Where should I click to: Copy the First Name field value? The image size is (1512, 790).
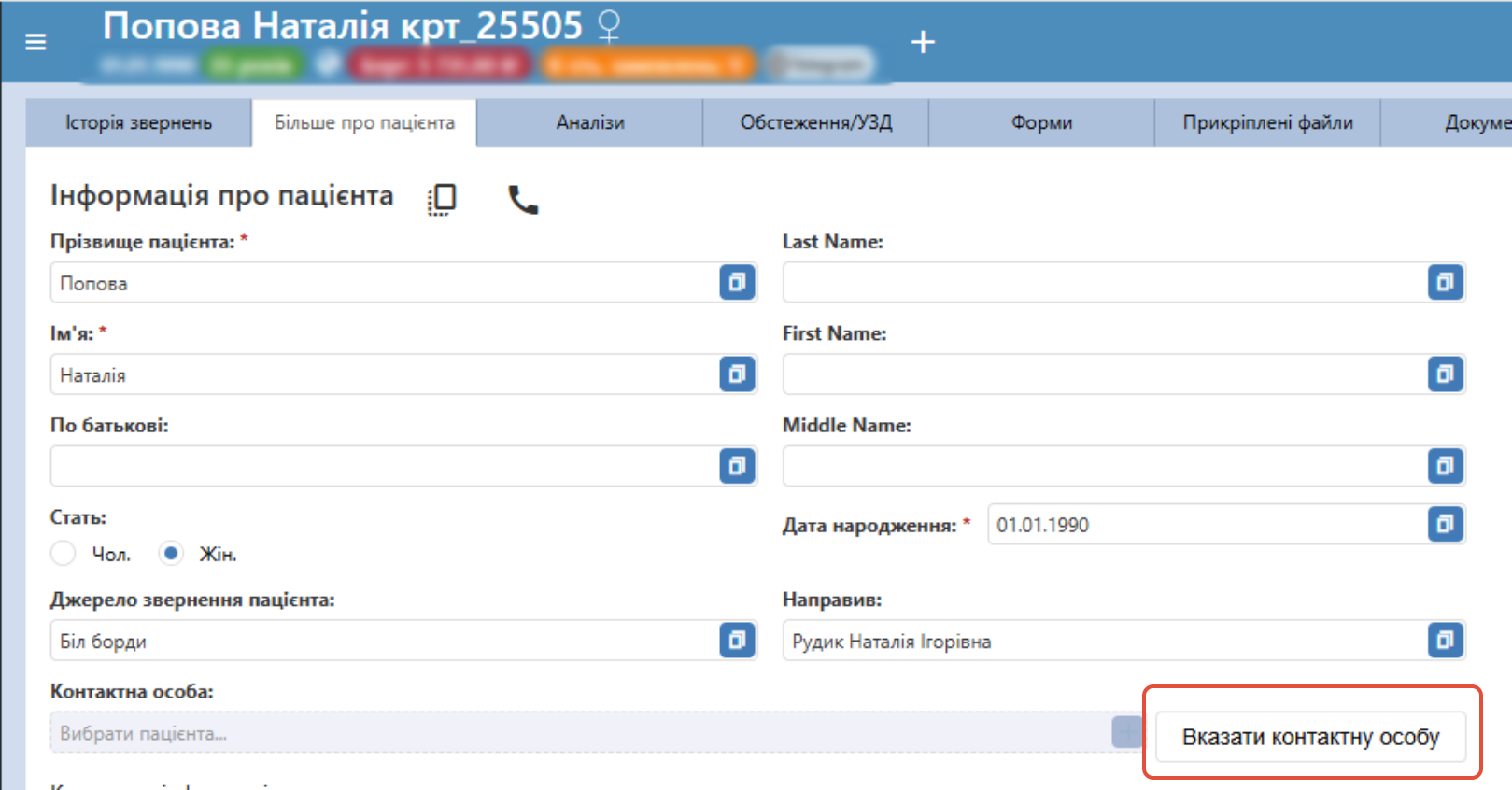[1445, 374]
